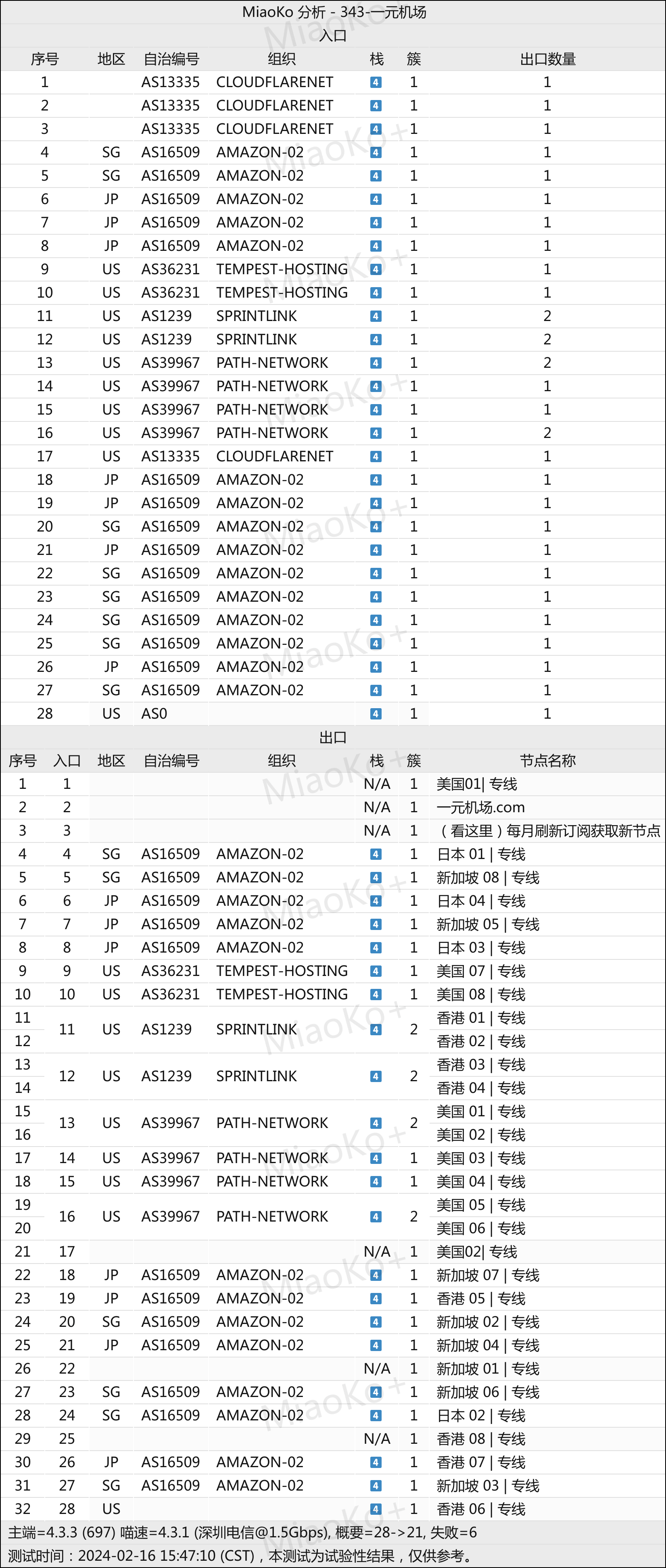Click node name 美国 06 | 专线
This screenshot has height=1568, width=666.
point(480,1228)
